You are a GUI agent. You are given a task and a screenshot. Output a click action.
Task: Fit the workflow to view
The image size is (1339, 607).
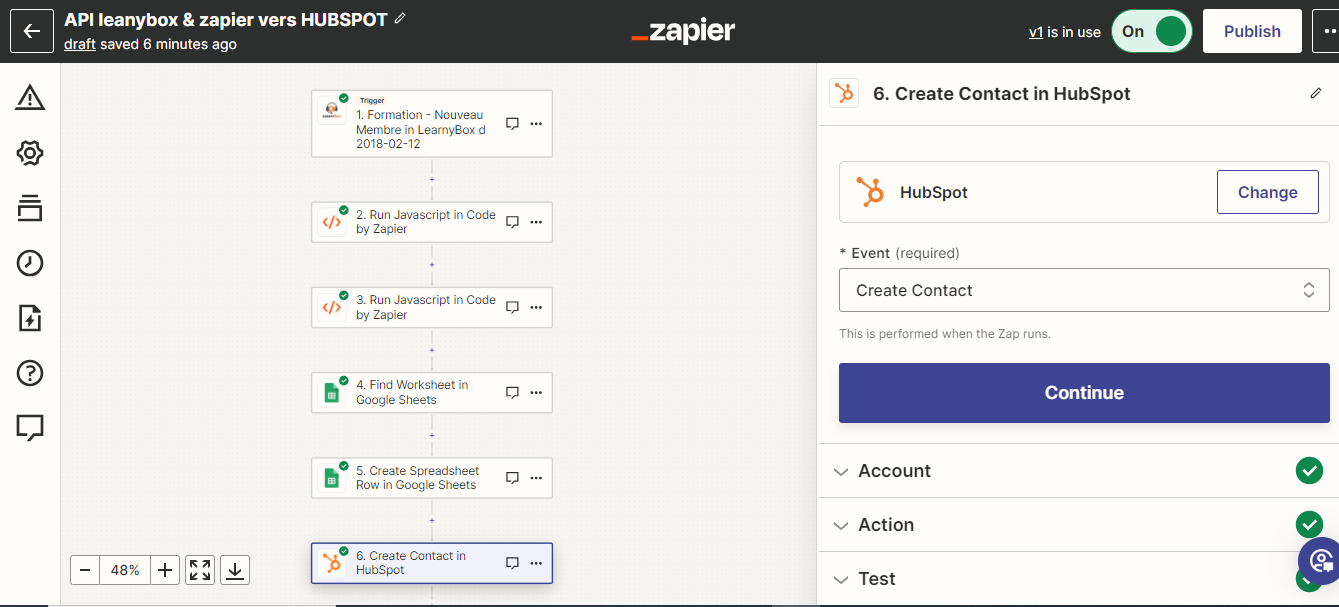click(200, 570)
